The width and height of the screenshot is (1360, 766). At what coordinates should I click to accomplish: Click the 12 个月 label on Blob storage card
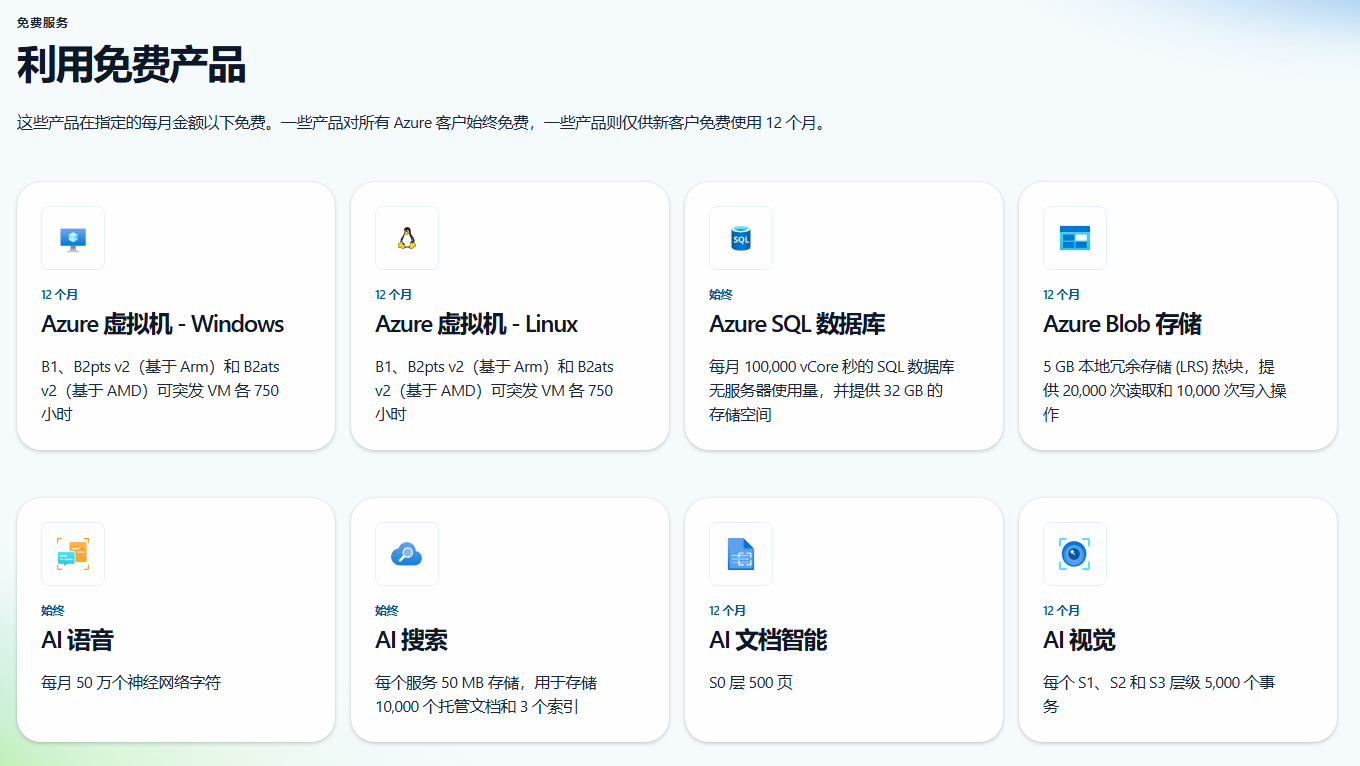coord(1061,295)
